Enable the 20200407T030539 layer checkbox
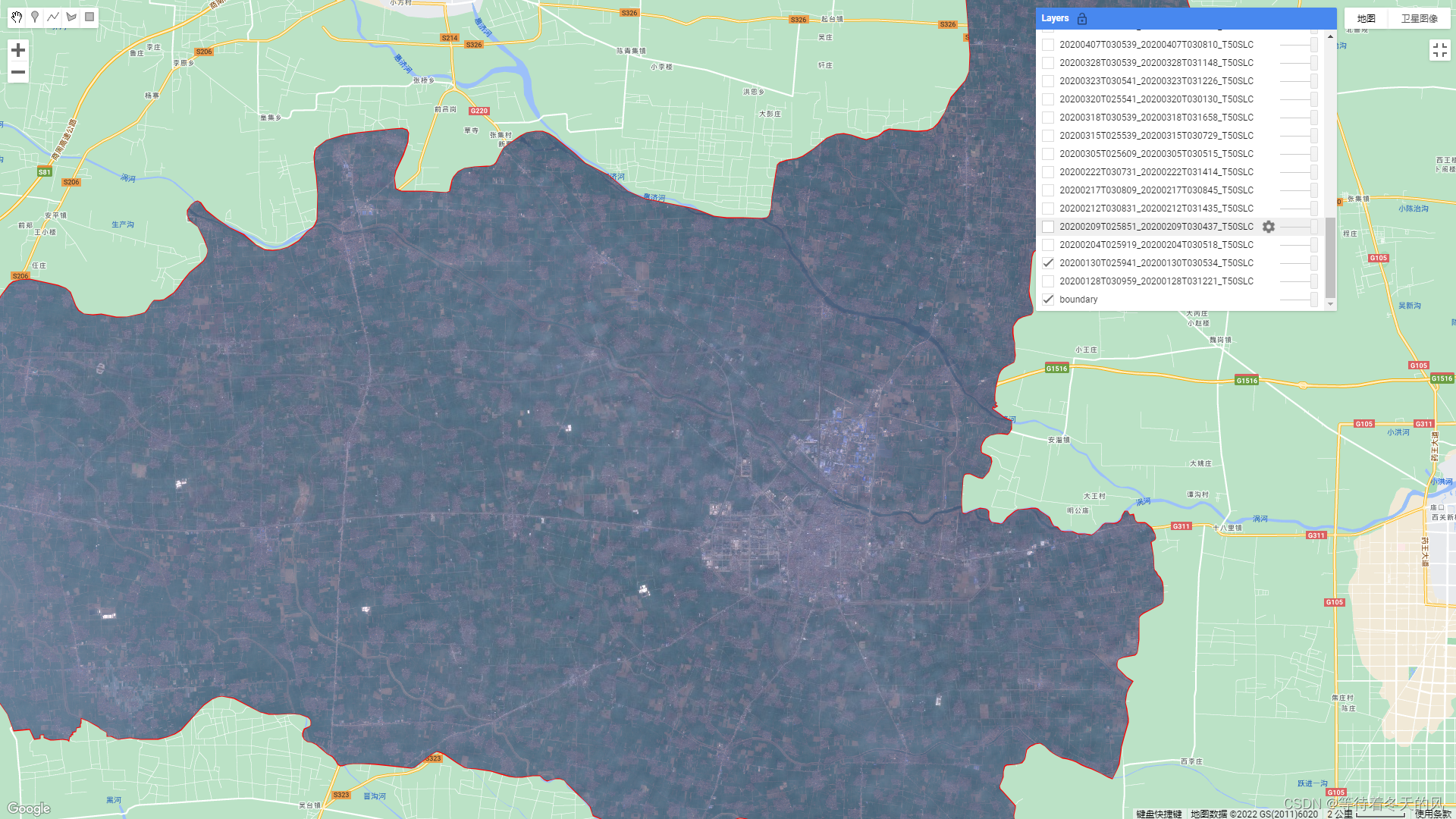The height and width of the screenshot is (819, 1456). 1048,45
